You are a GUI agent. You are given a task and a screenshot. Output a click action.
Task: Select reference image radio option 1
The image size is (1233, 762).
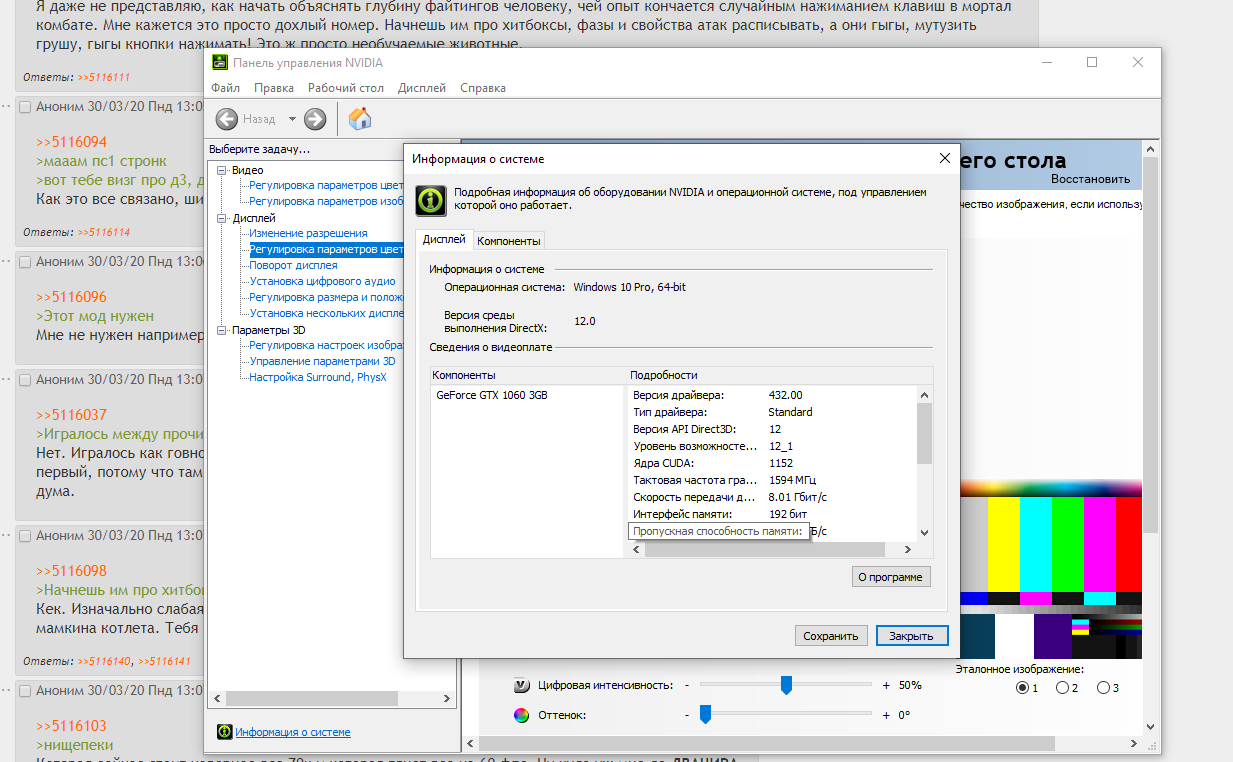1022,688
